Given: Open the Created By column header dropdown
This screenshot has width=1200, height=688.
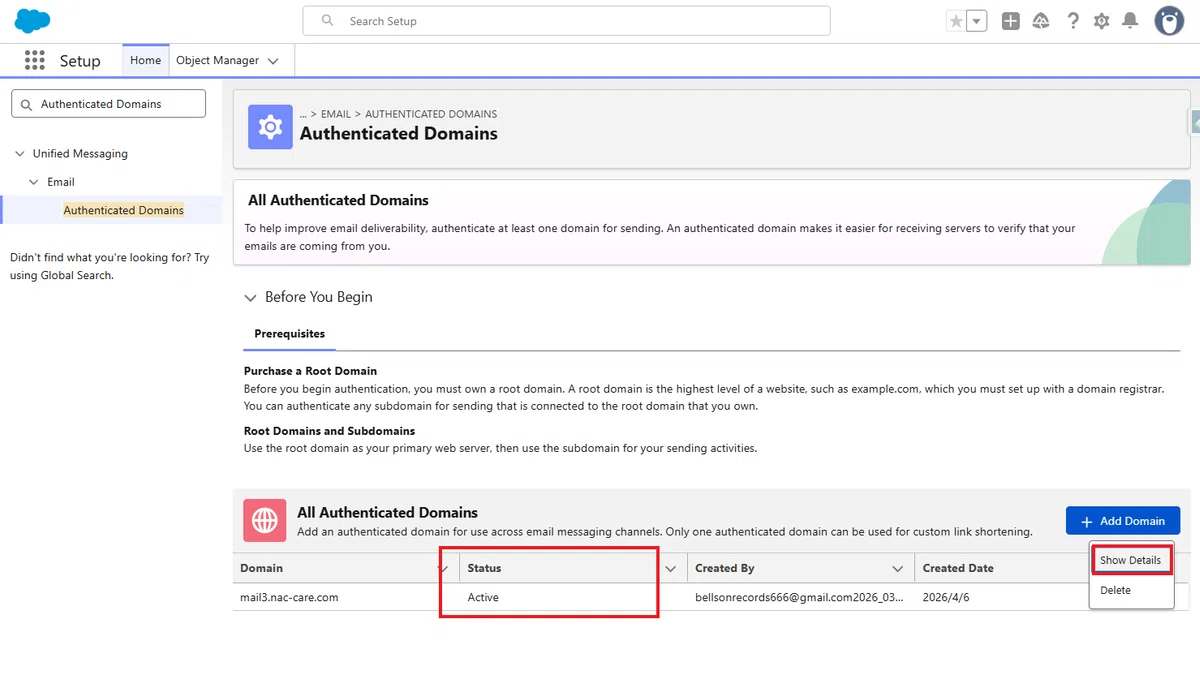Looking at the screenshot, I should pyautogui.click(x=898, y=568).
